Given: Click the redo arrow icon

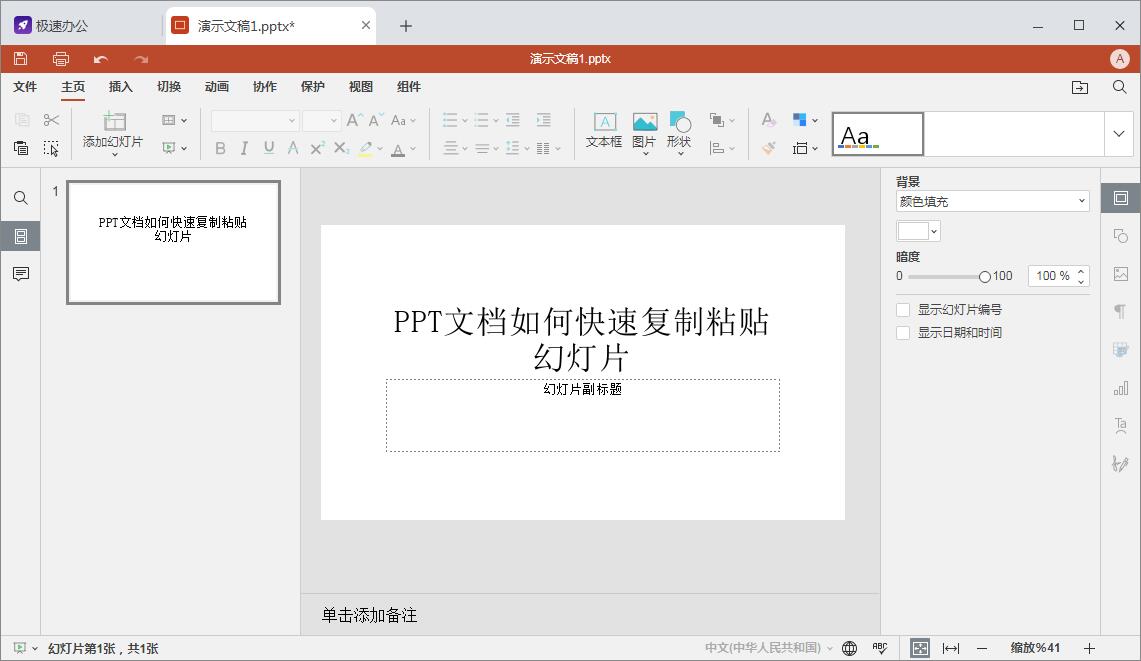Looking at the screenshot, I should click(x=141, y=59).
